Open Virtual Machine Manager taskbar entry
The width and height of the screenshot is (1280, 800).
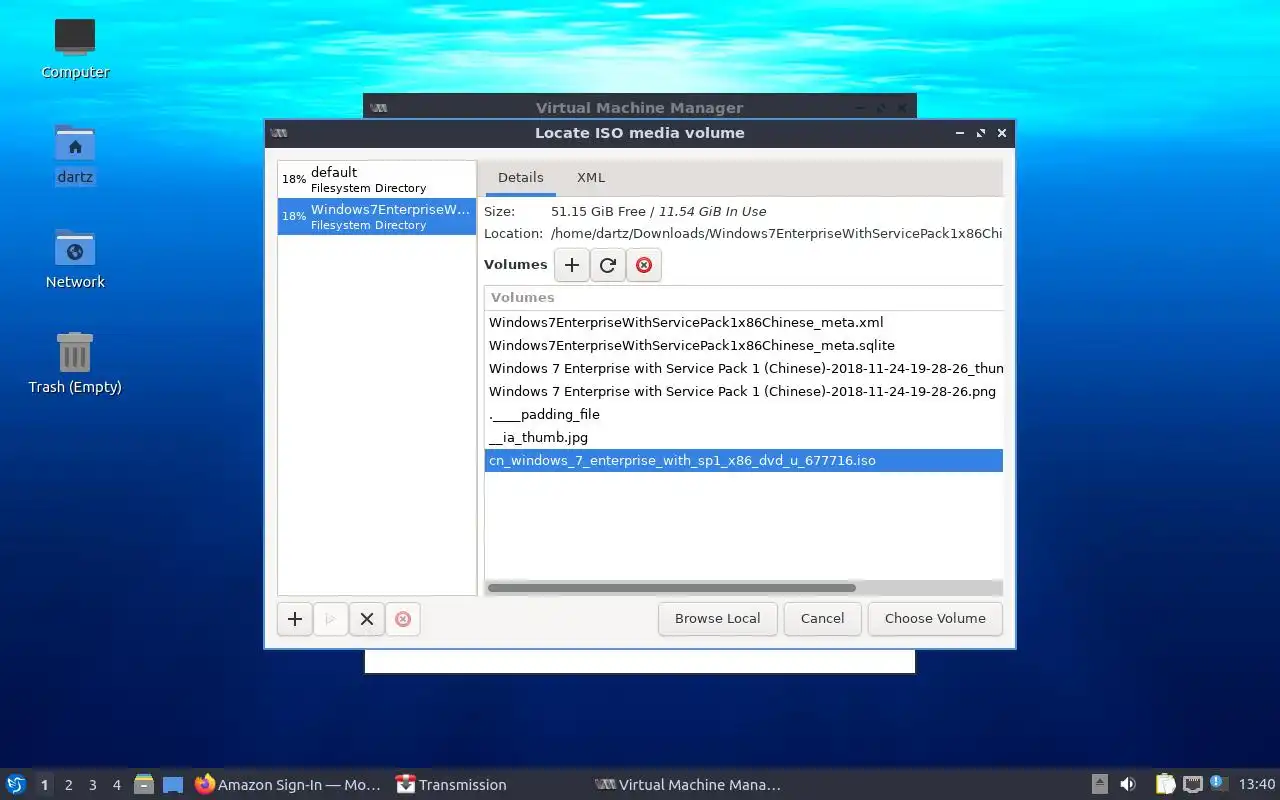[688, 785]
